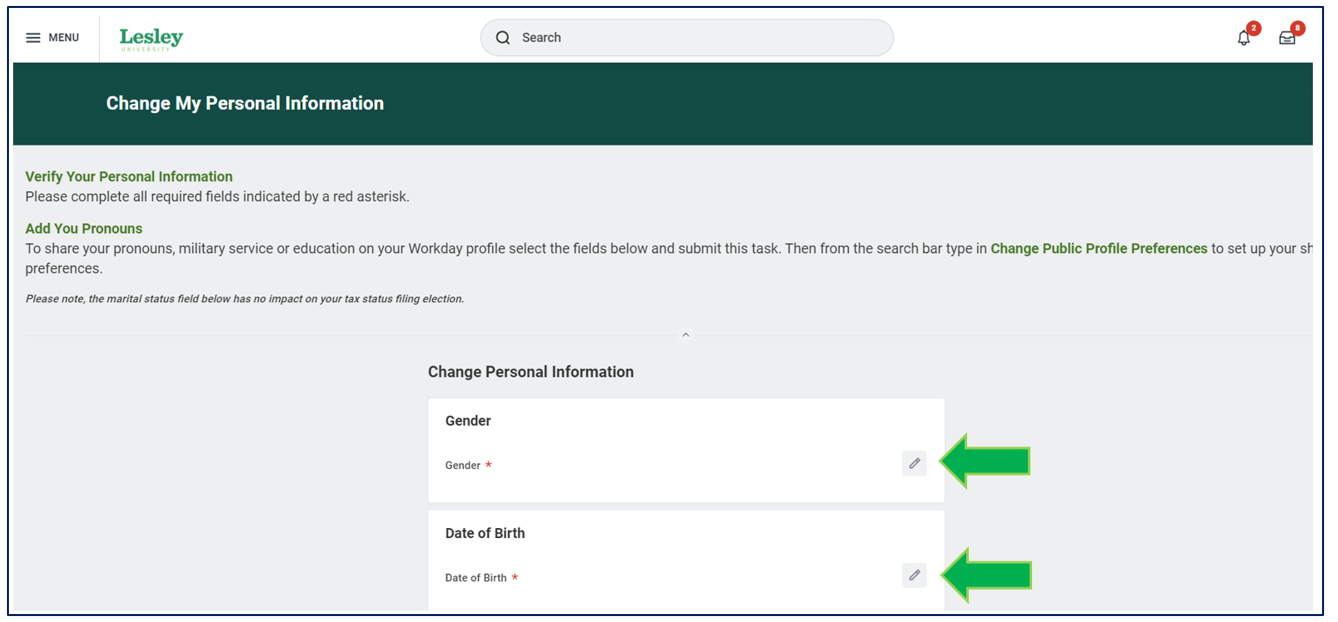Open Change Public Profile Preferences link
This screenshot has height=622, width=1338.
1099,249
